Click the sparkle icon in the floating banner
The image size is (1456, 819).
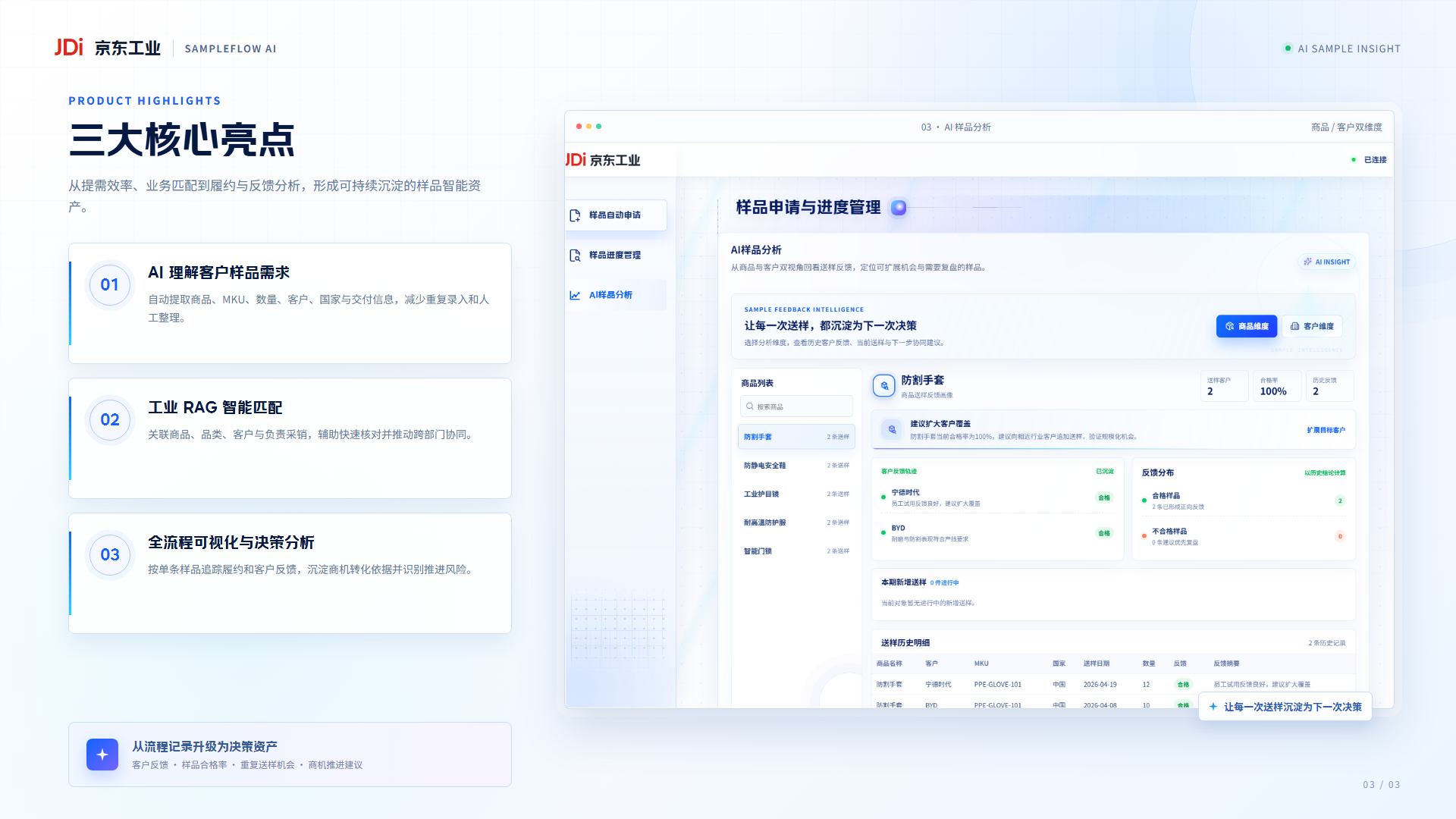click(1213, 707)
